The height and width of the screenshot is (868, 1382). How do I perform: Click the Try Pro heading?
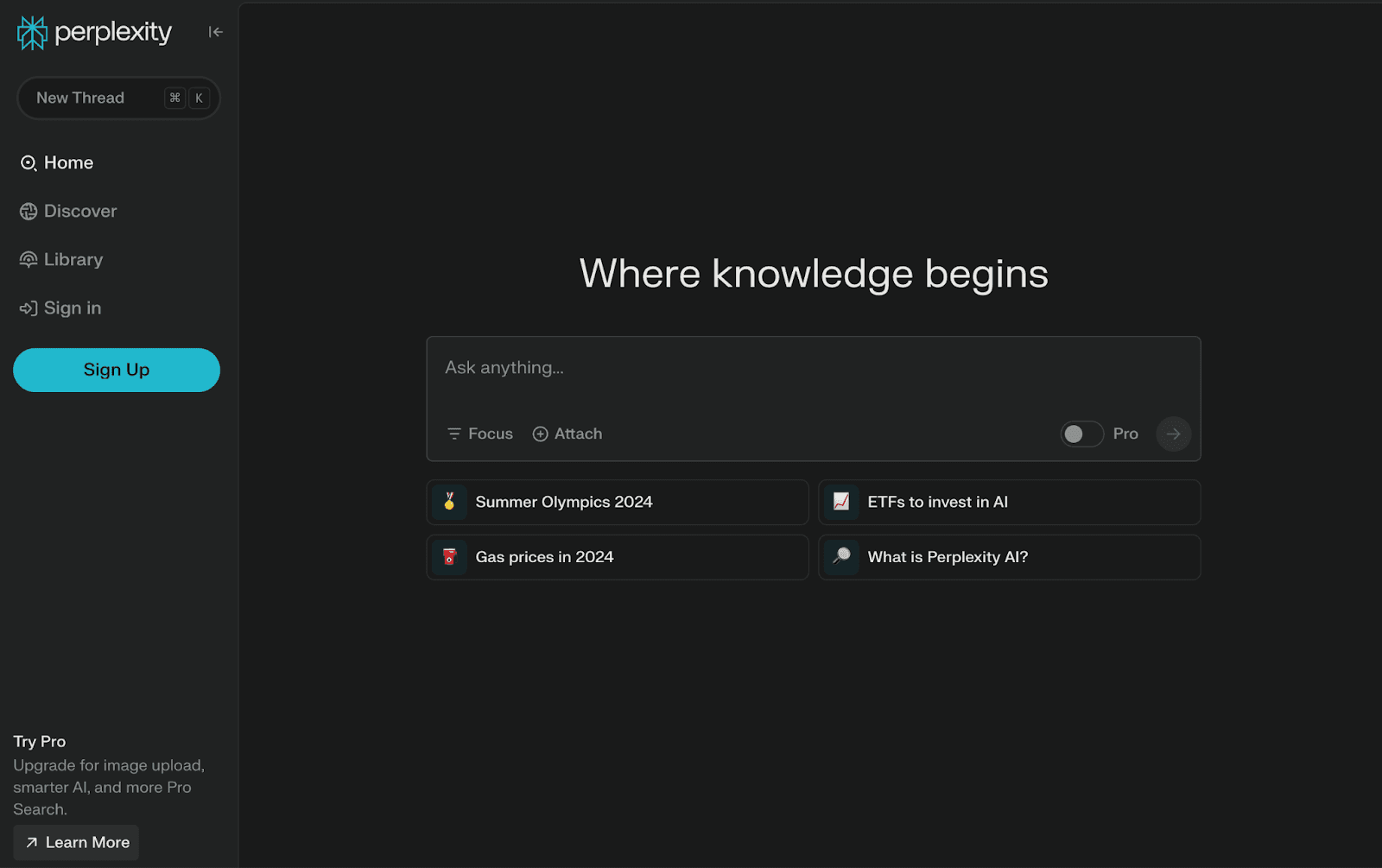[x=40, y=741]
